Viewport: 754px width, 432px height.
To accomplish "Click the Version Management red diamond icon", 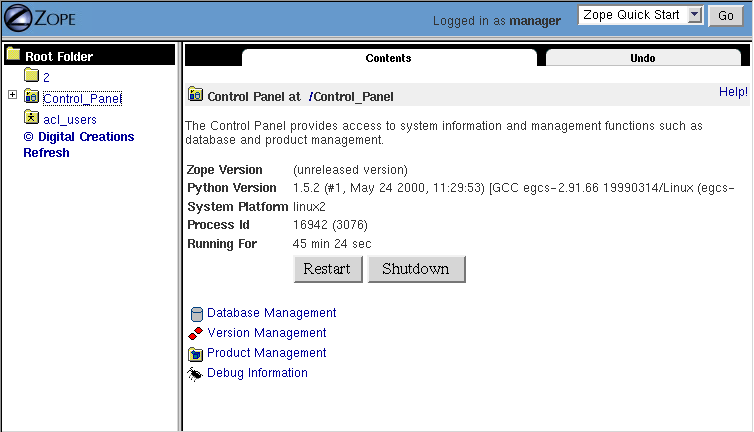I will pyautogui.click(x=196, y=333).
